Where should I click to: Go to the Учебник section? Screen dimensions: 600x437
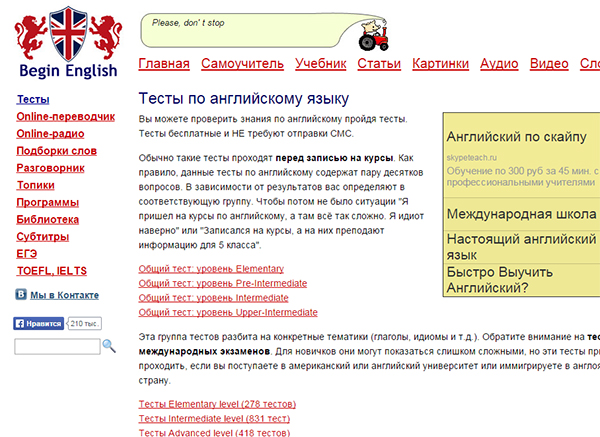(x=320, y=64)
